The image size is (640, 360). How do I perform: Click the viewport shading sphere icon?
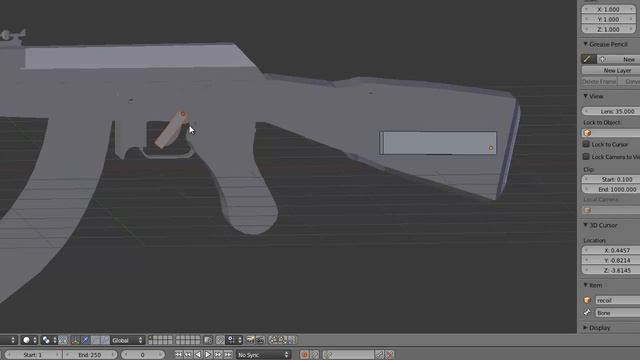(x=29, y=340)
